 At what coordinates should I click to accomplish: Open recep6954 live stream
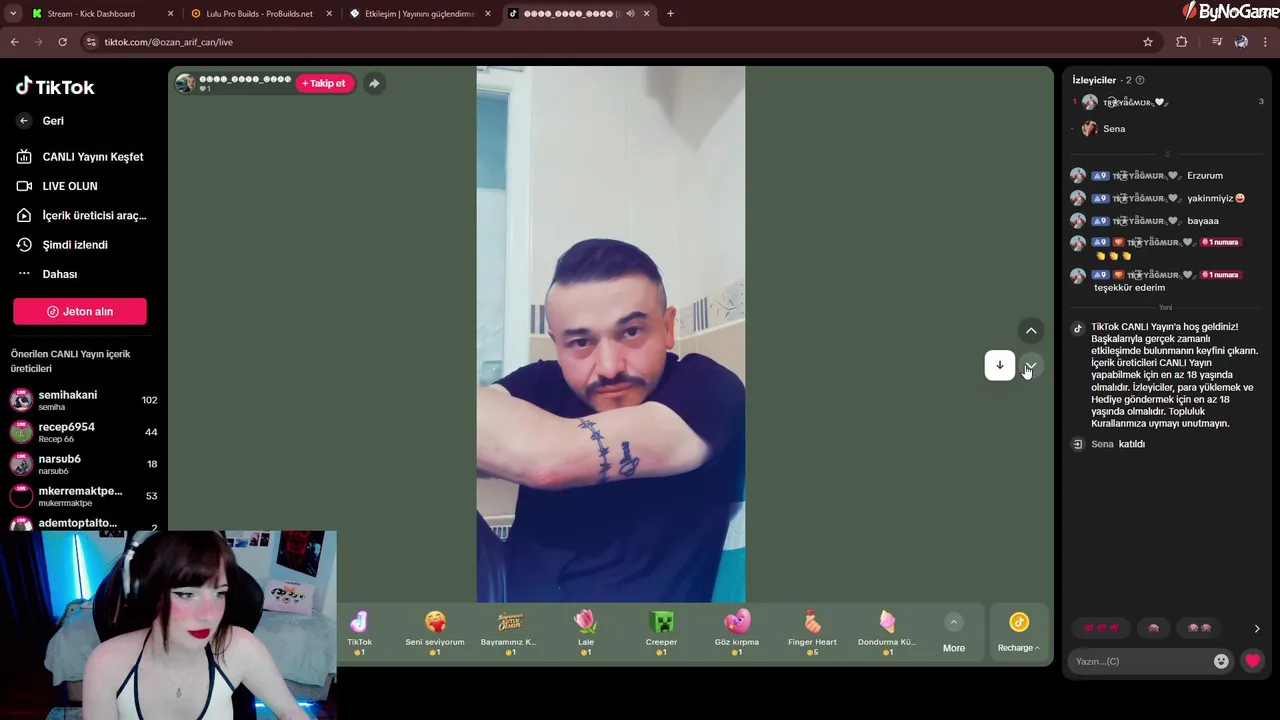click(84, 432)
